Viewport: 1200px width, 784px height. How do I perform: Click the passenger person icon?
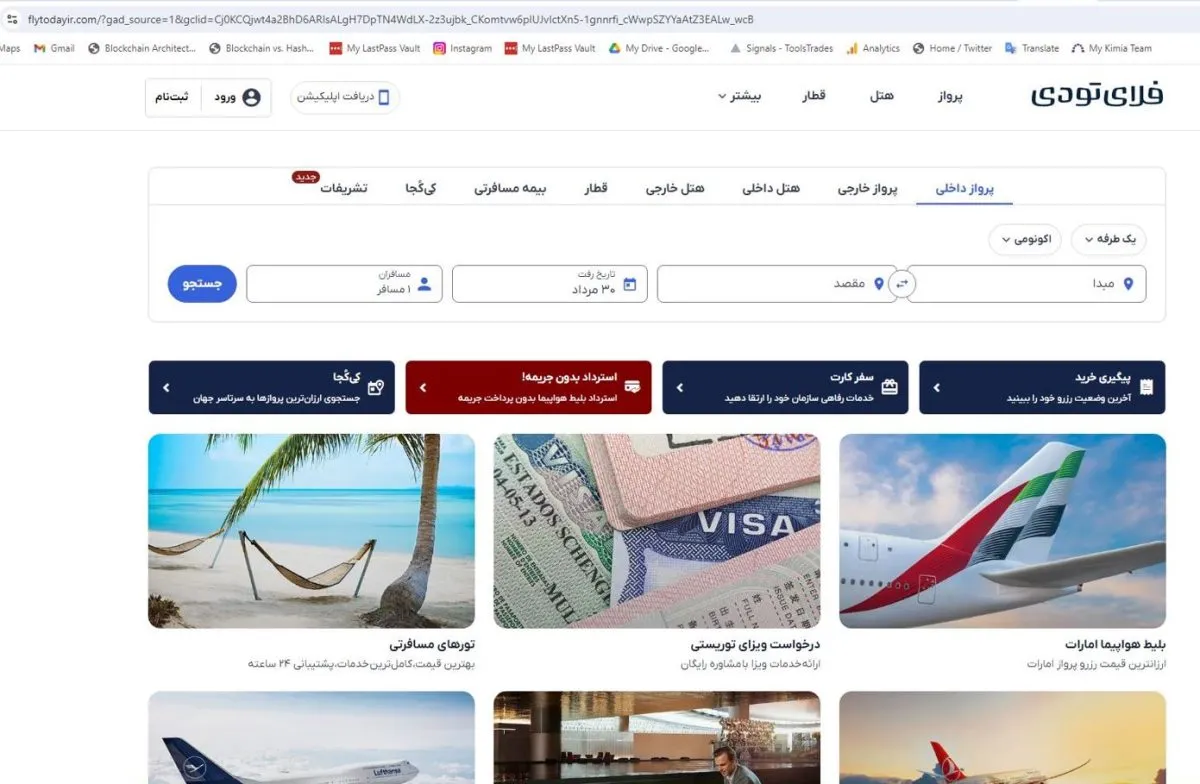point(424,284)
